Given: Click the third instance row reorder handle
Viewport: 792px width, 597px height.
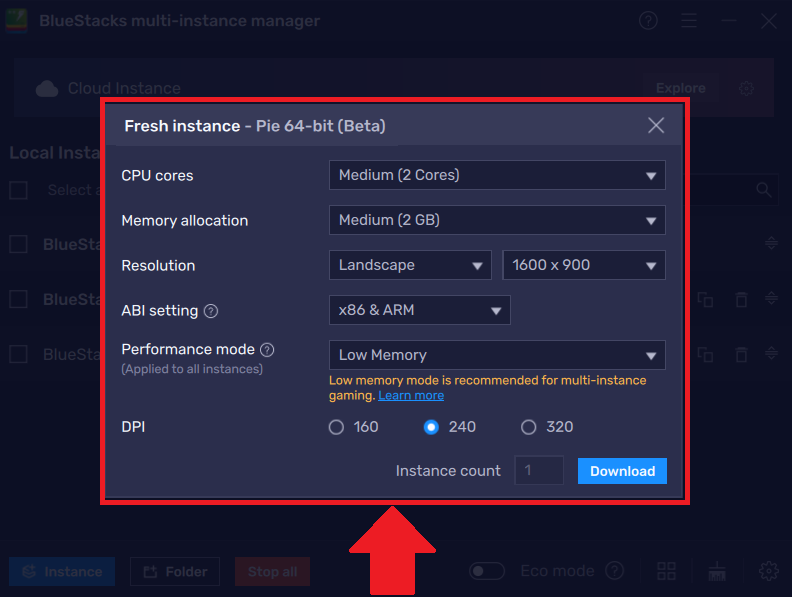Looking at the screenshot, I should [771, 353].
